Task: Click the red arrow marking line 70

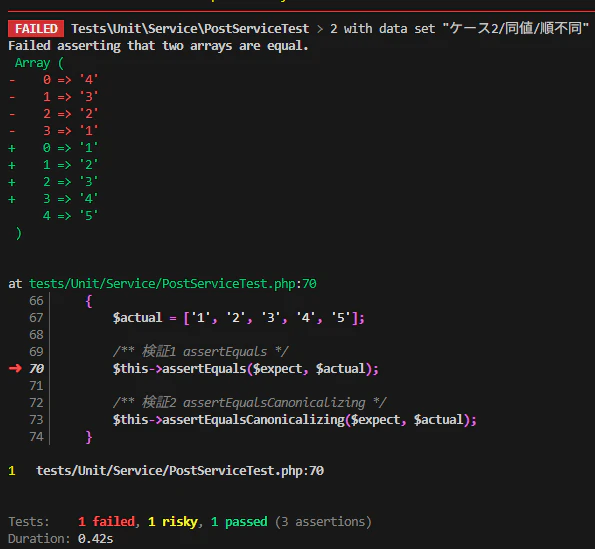Action: click(15, 368)
